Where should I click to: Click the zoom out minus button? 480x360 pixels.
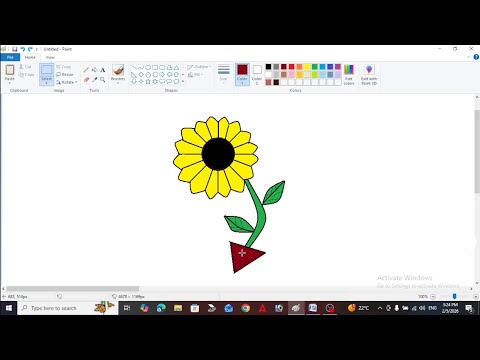pyautogui.click(x=433, y=296)
